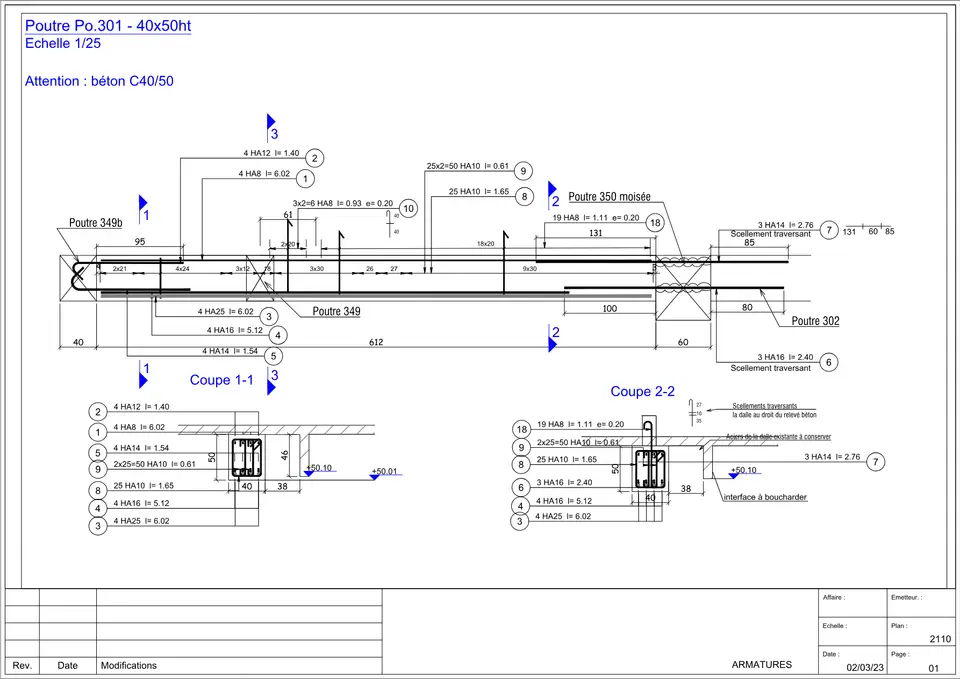Click the "Affaire :" field label
This screenshot has width=960, height=679.
tap(834, 598)
